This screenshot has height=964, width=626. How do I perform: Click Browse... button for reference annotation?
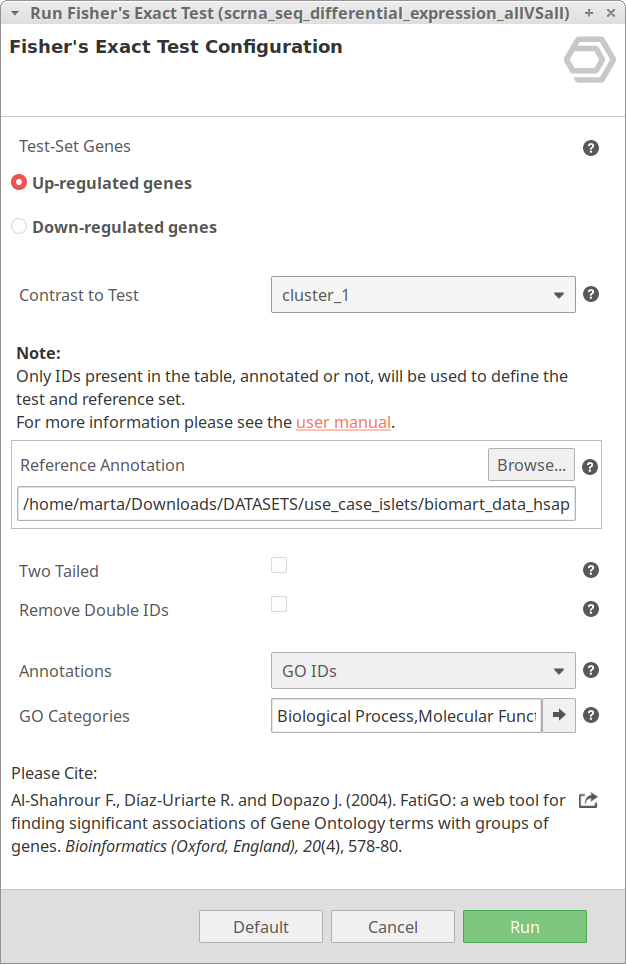click(x=531, y=465)
